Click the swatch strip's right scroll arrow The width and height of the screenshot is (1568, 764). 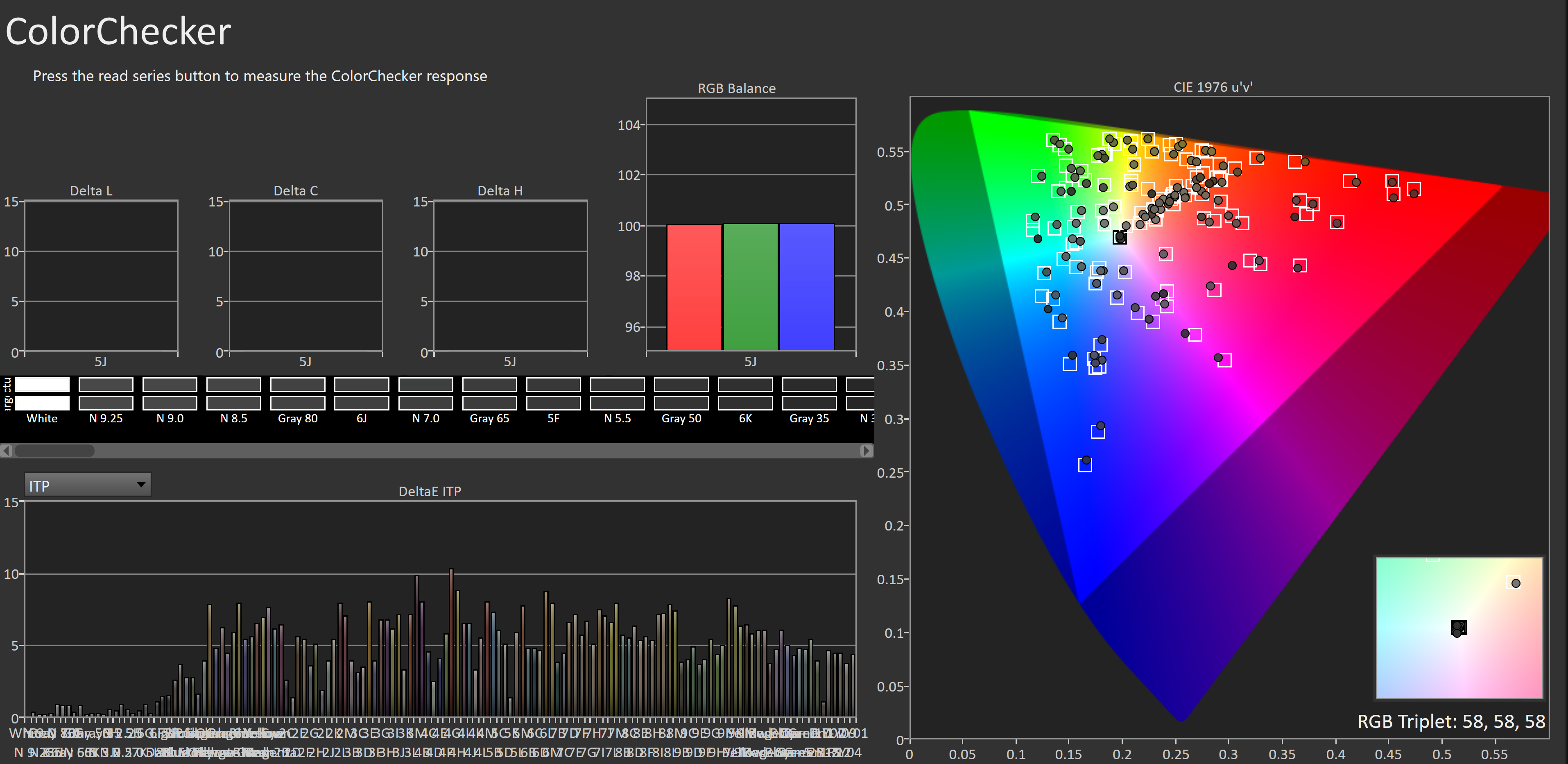[866, 451]
